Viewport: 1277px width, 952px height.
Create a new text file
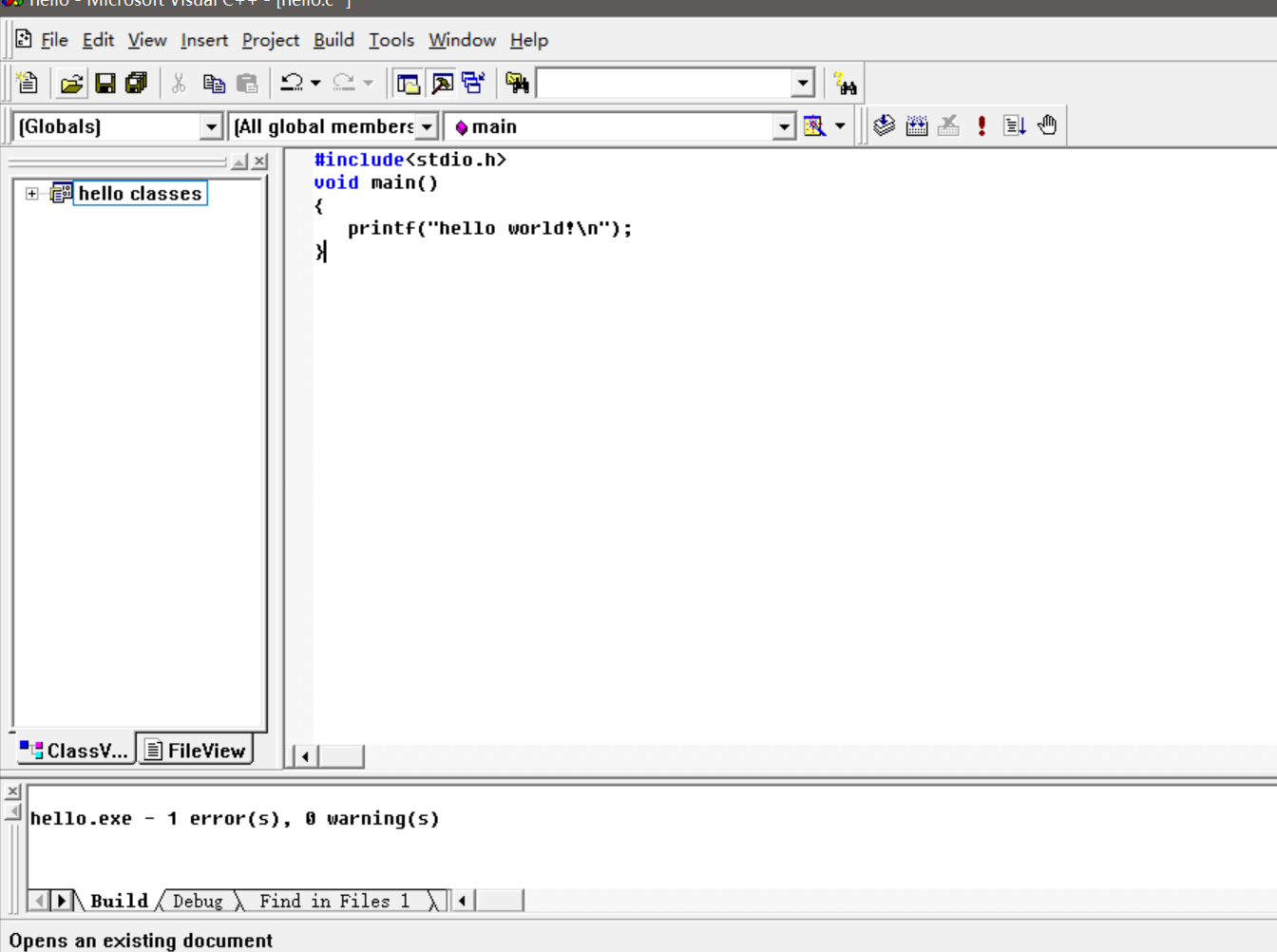(28, 84)
